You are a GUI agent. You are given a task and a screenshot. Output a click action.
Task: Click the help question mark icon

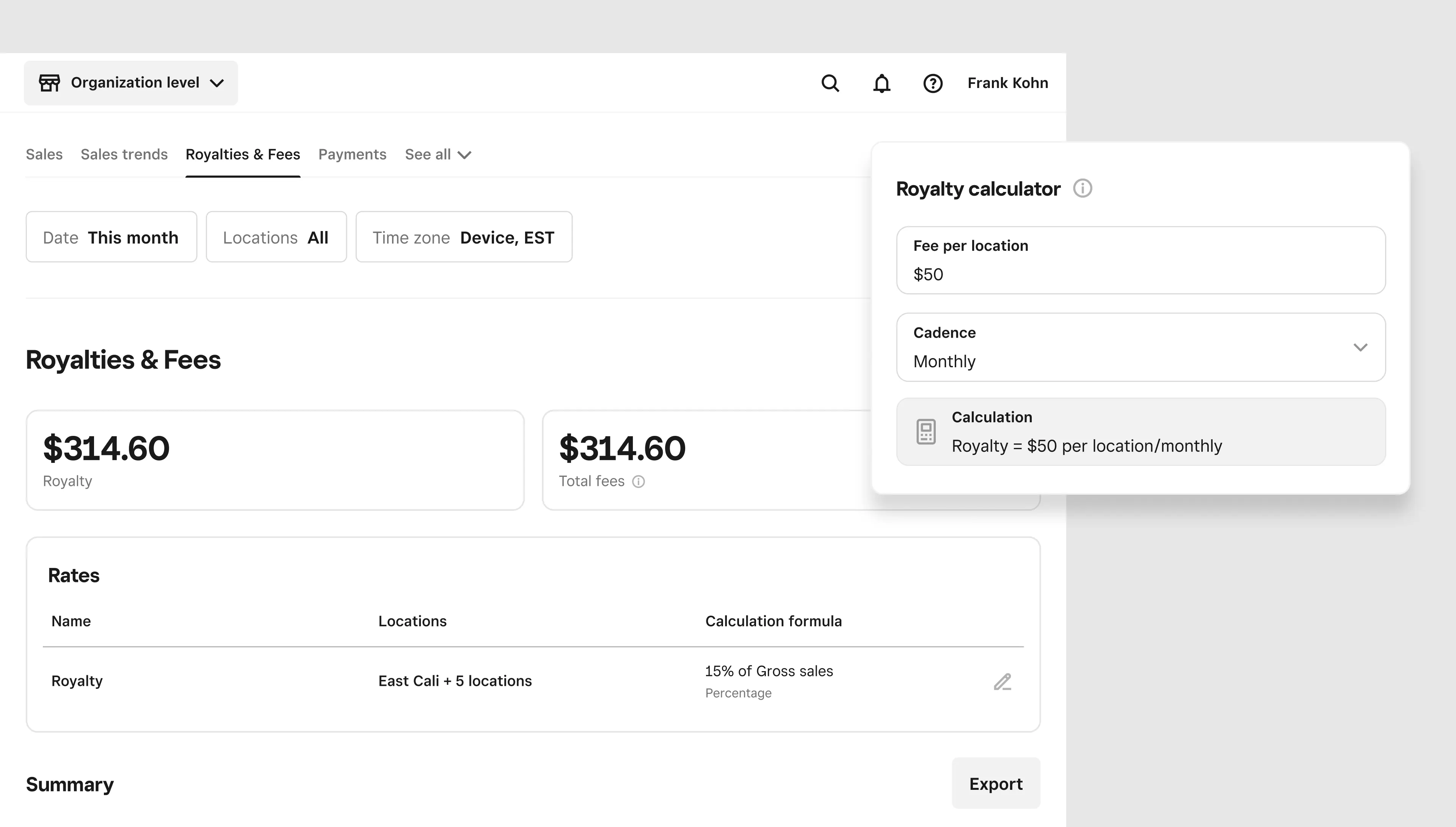coord(933,83)
